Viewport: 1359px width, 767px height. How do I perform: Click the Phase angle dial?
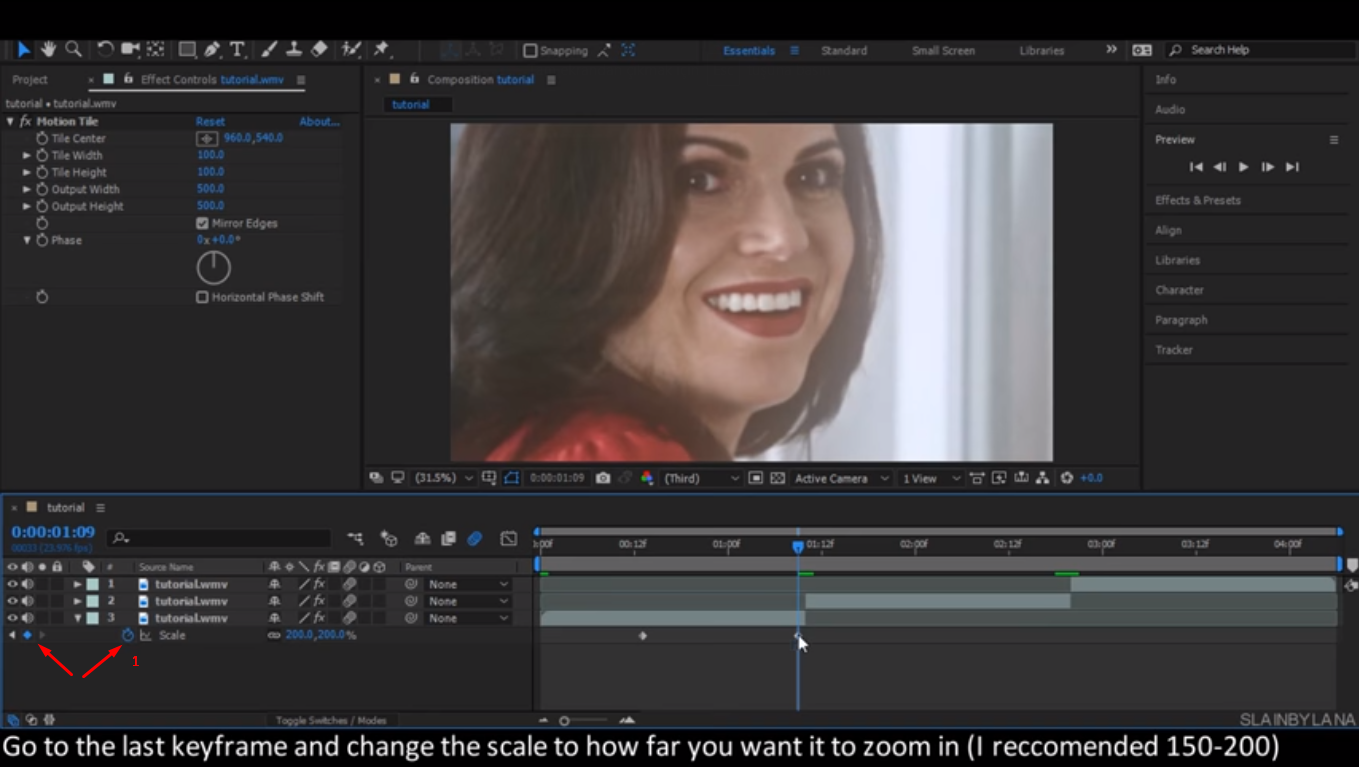[213, 268]
